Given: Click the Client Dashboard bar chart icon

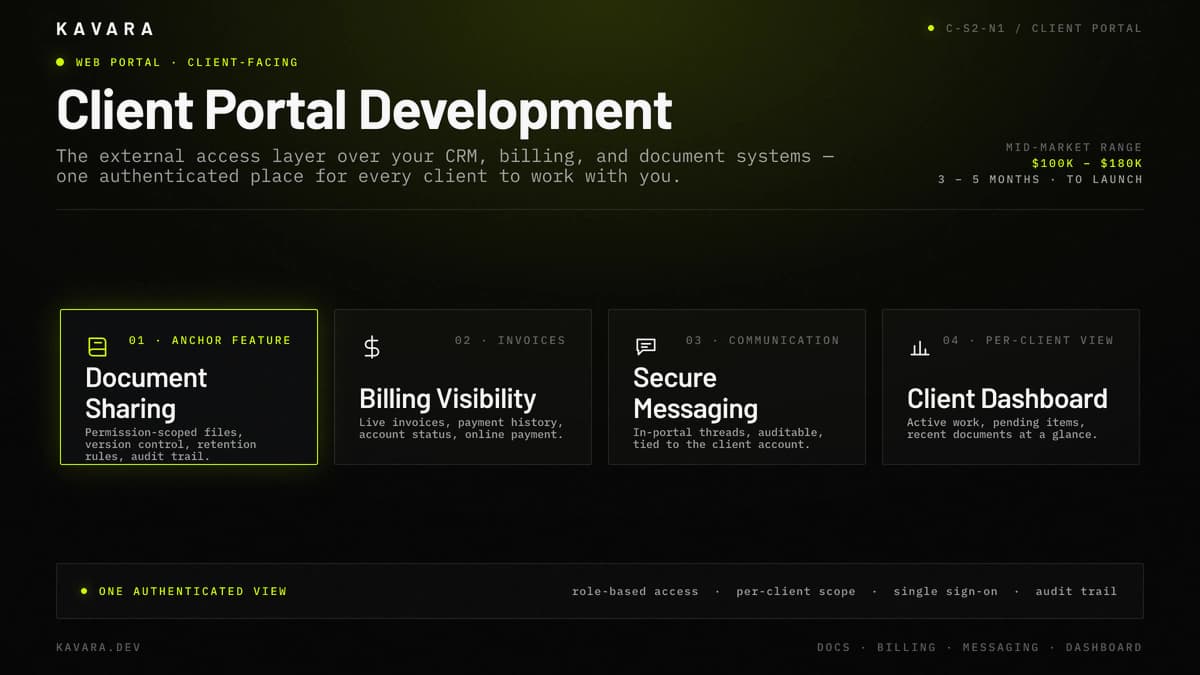Looking at the screenshot, I should (x=919, y=347).
